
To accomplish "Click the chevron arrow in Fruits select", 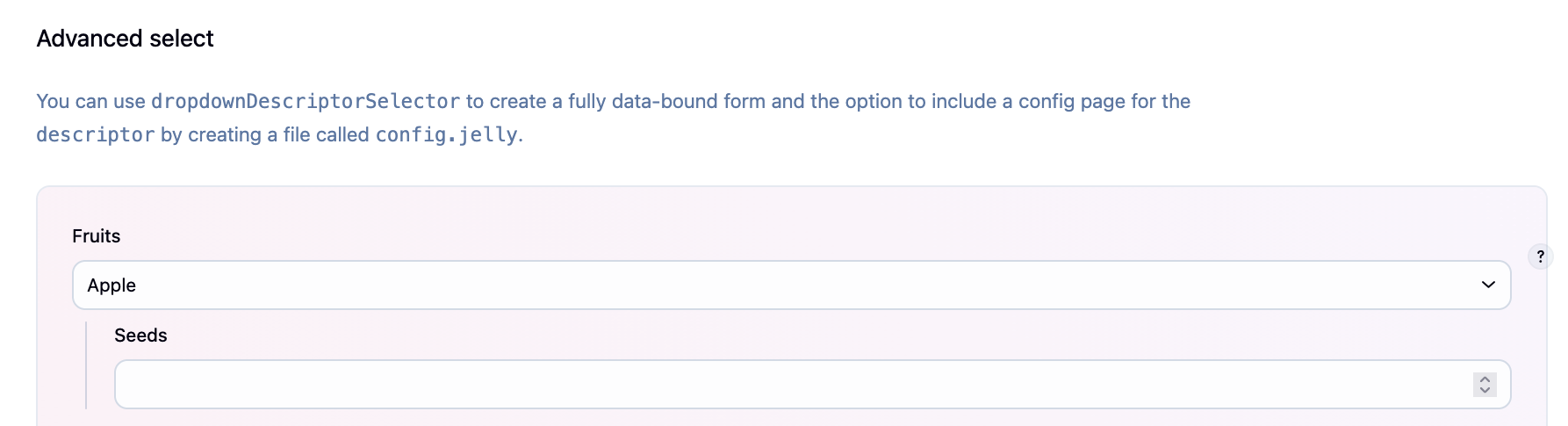I will tap(1488, 285).
